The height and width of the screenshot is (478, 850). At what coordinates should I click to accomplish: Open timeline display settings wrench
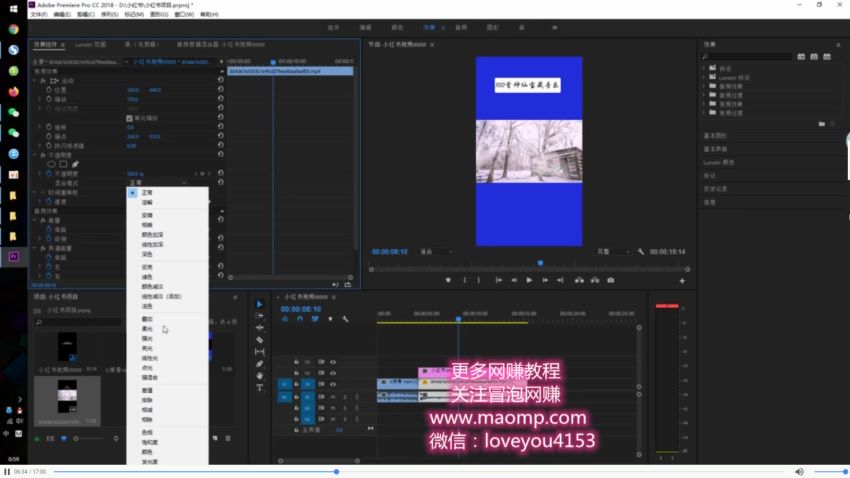click(x=345, y=319)
